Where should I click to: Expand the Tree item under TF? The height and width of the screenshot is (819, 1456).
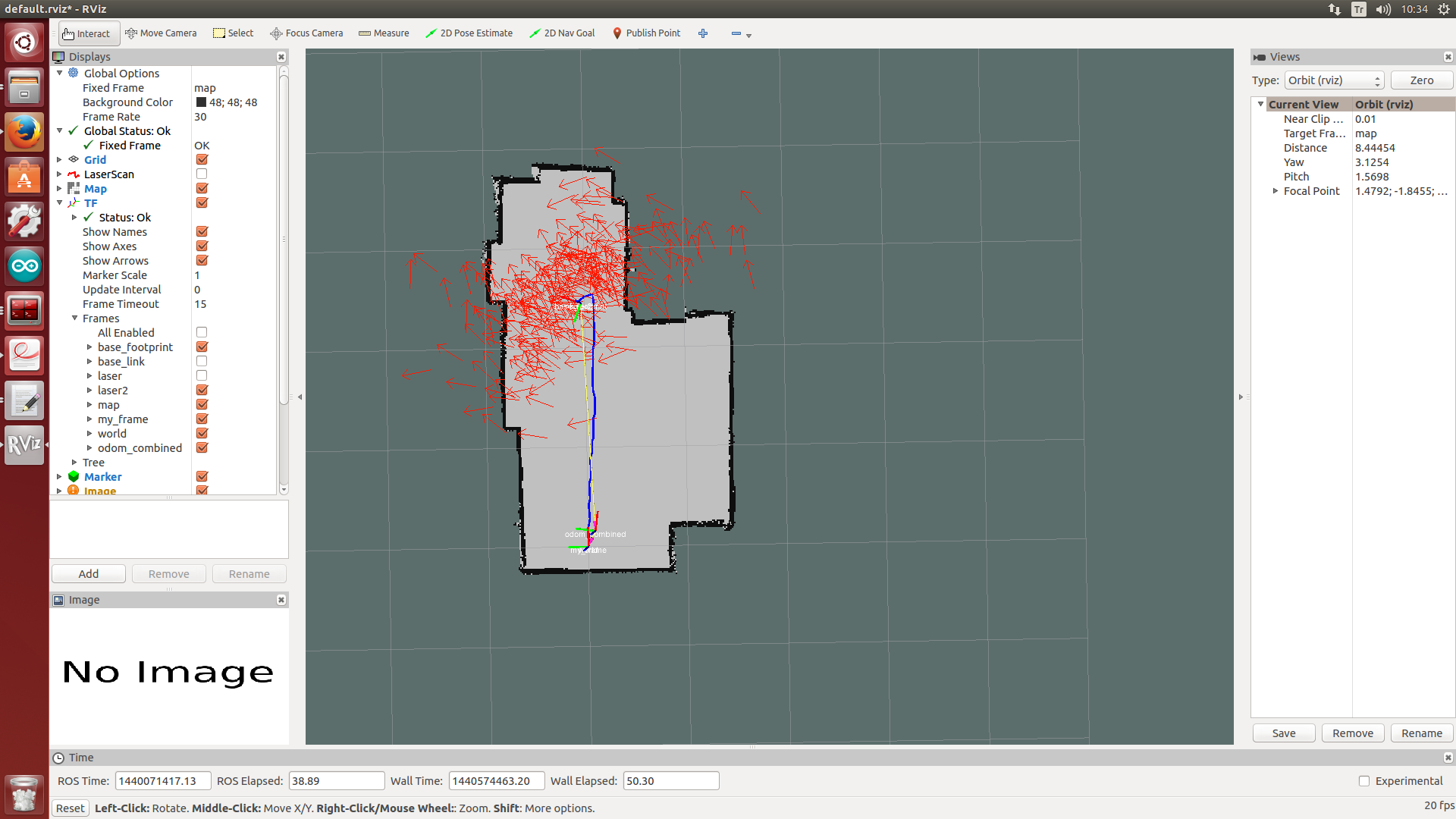tap(75, 462)
